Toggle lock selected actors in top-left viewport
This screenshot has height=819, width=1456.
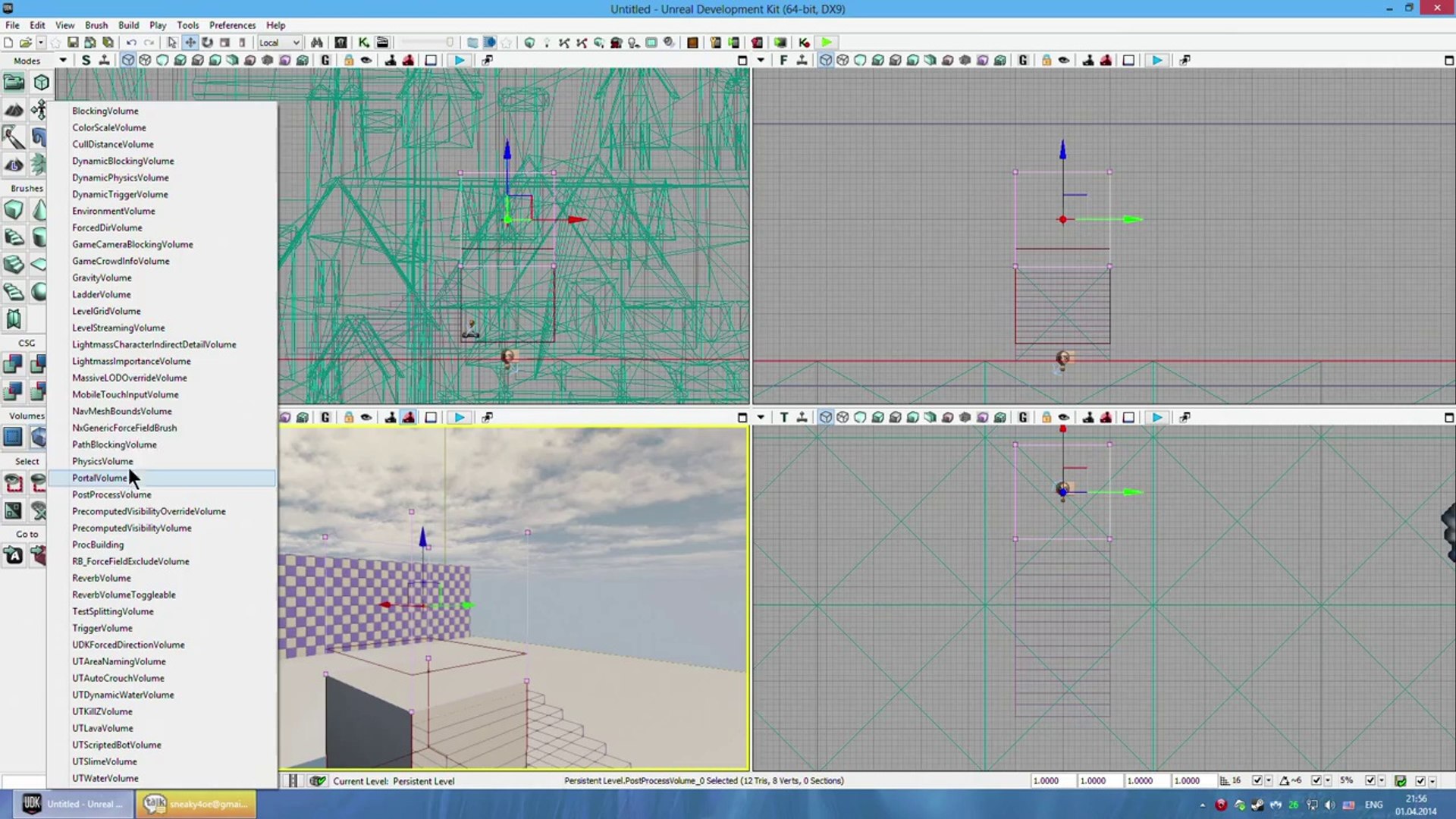pyautogui.click(x=348, y=61)
